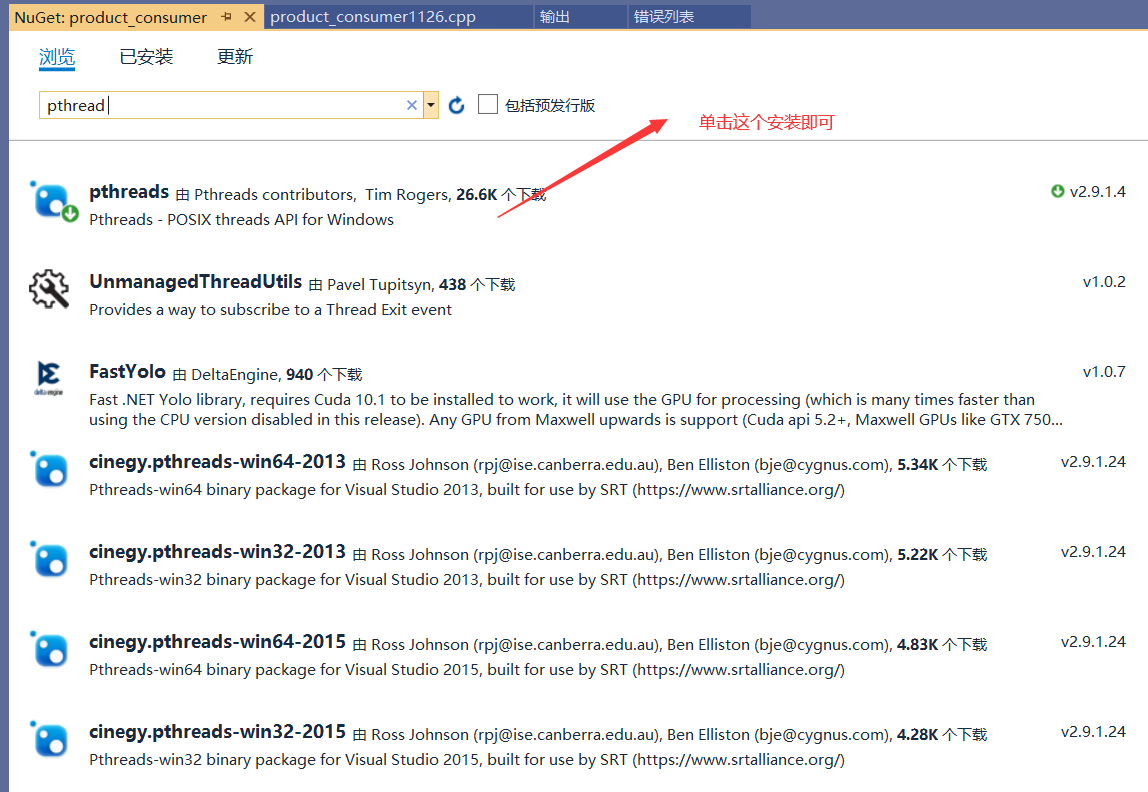Click the green checkmark beside v2.9.1.4
The height and width of the screenshot is (792, 1148).
coord(1057,191)
